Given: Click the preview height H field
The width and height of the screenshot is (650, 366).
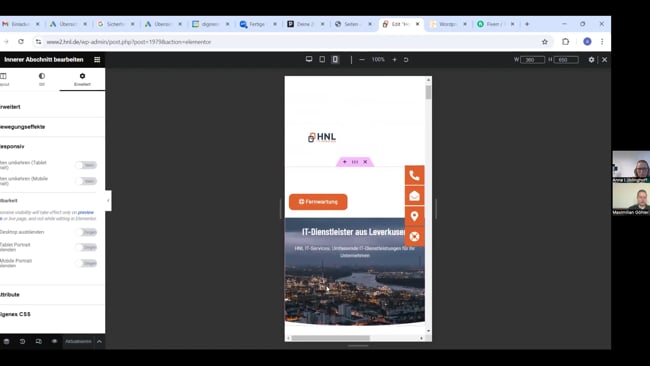Looking at the screenshot, I should tap(566, 60).
